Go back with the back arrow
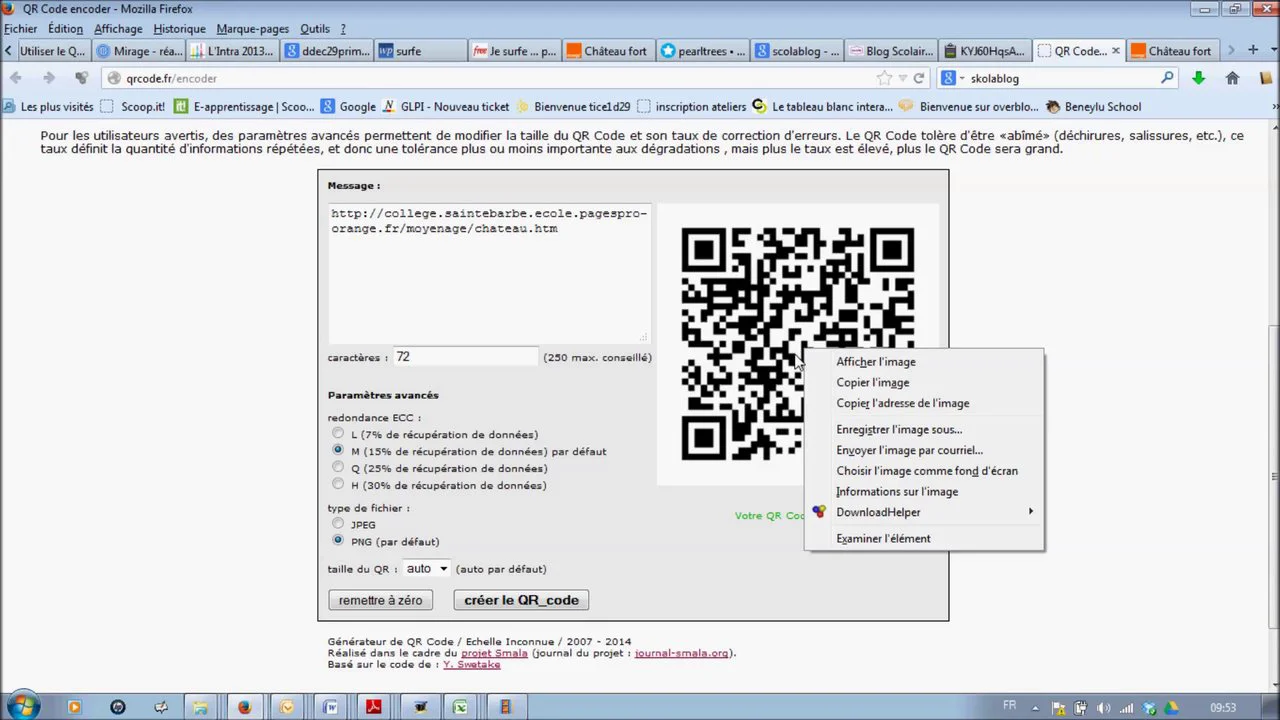This screenshot has width=1280, height=720. pos(15,78)
